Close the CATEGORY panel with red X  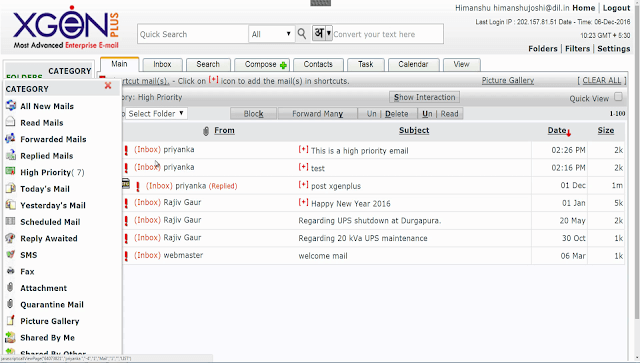108,85
